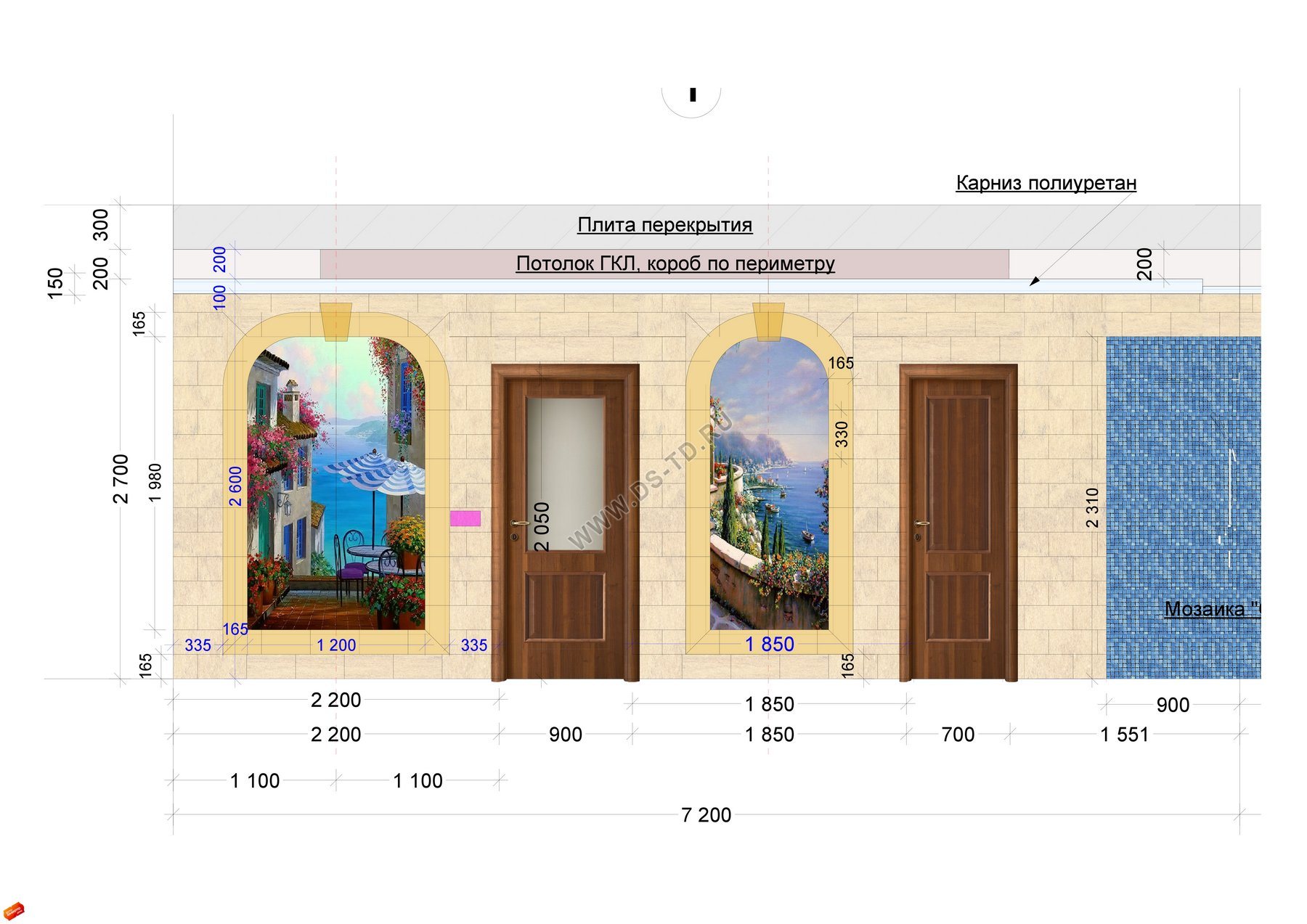Screen dimensions: 1307x924
Task: Click the blue "1 850" inside the right arch frame
Action: click(x=770, y=644)
